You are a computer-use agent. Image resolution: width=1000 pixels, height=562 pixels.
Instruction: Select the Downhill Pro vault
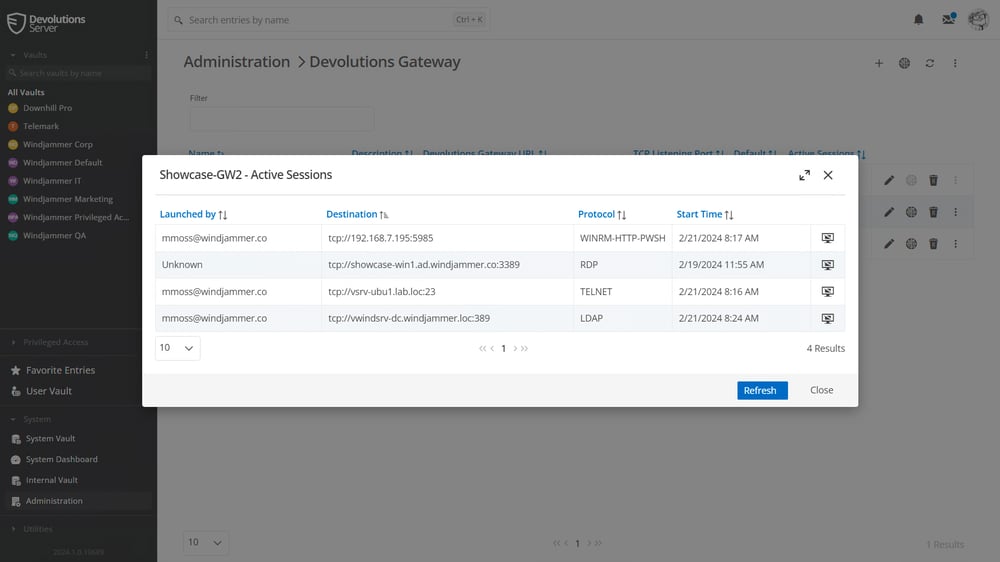(x=47, y=108)
